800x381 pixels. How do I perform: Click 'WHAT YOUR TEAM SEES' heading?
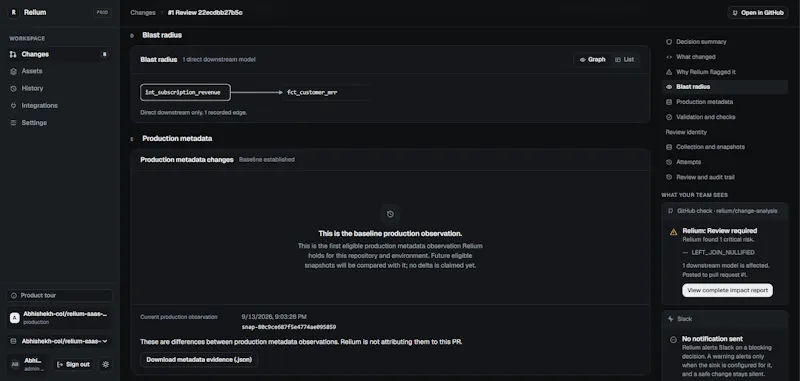tap(694, 195)
